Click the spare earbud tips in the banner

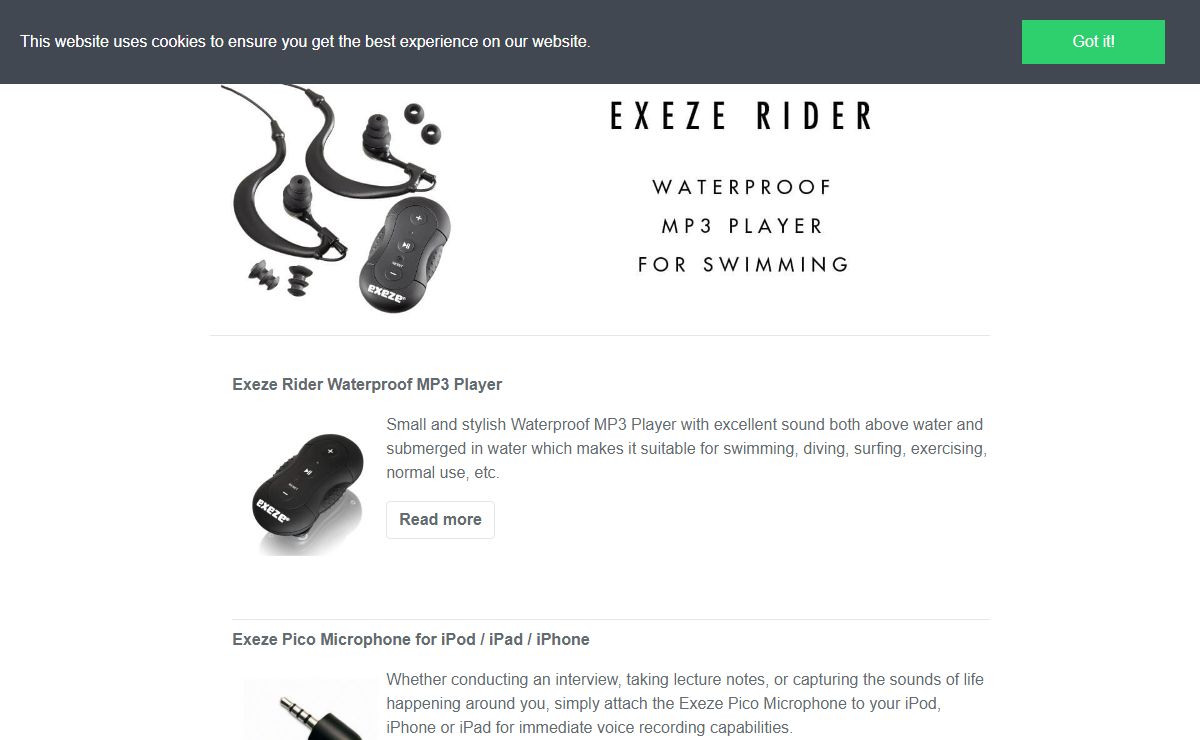[421, 125]
